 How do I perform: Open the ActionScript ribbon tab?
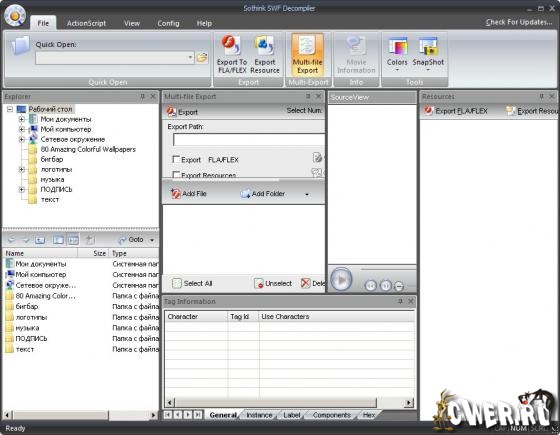(86, 23)
